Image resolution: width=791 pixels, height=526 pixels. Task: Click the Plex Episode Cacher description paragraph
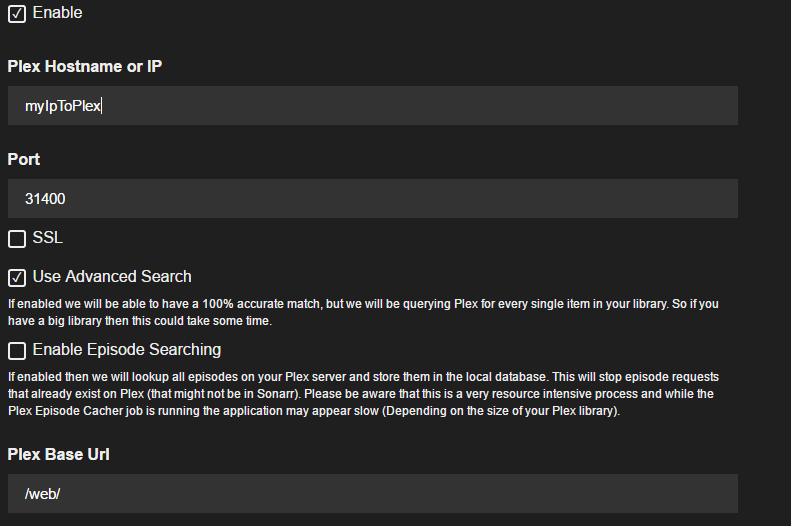point(363,394)
